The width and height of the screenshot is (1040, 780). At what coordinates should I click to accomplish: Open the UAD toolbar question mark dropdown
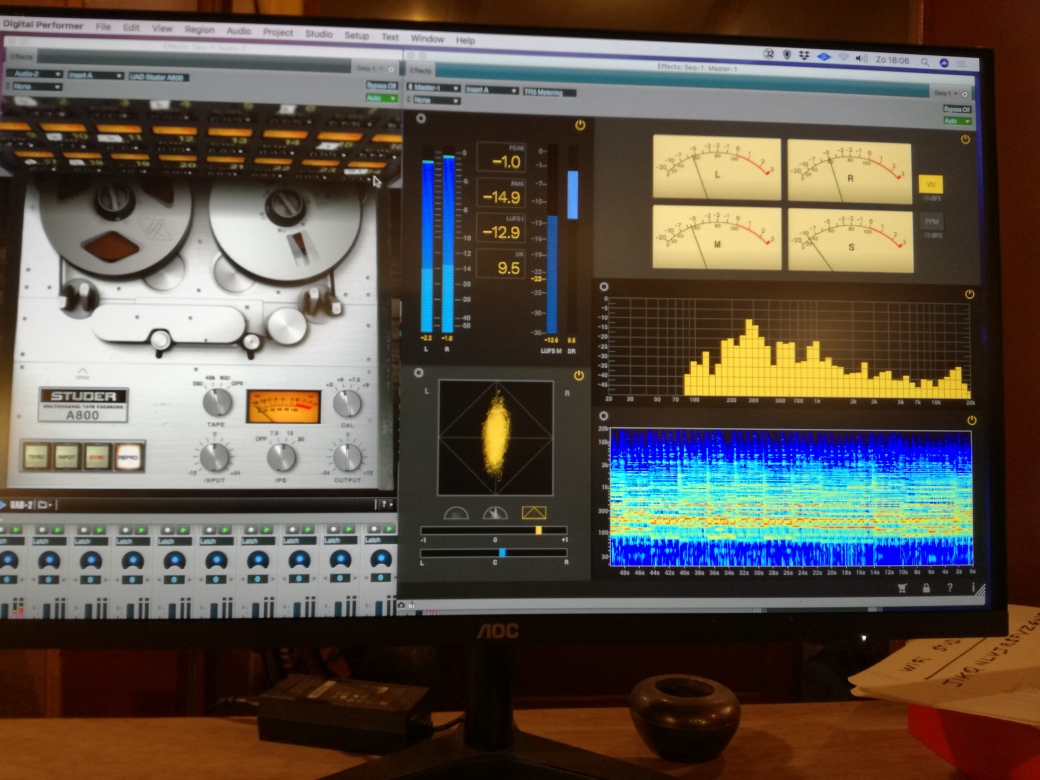point(387,505)
